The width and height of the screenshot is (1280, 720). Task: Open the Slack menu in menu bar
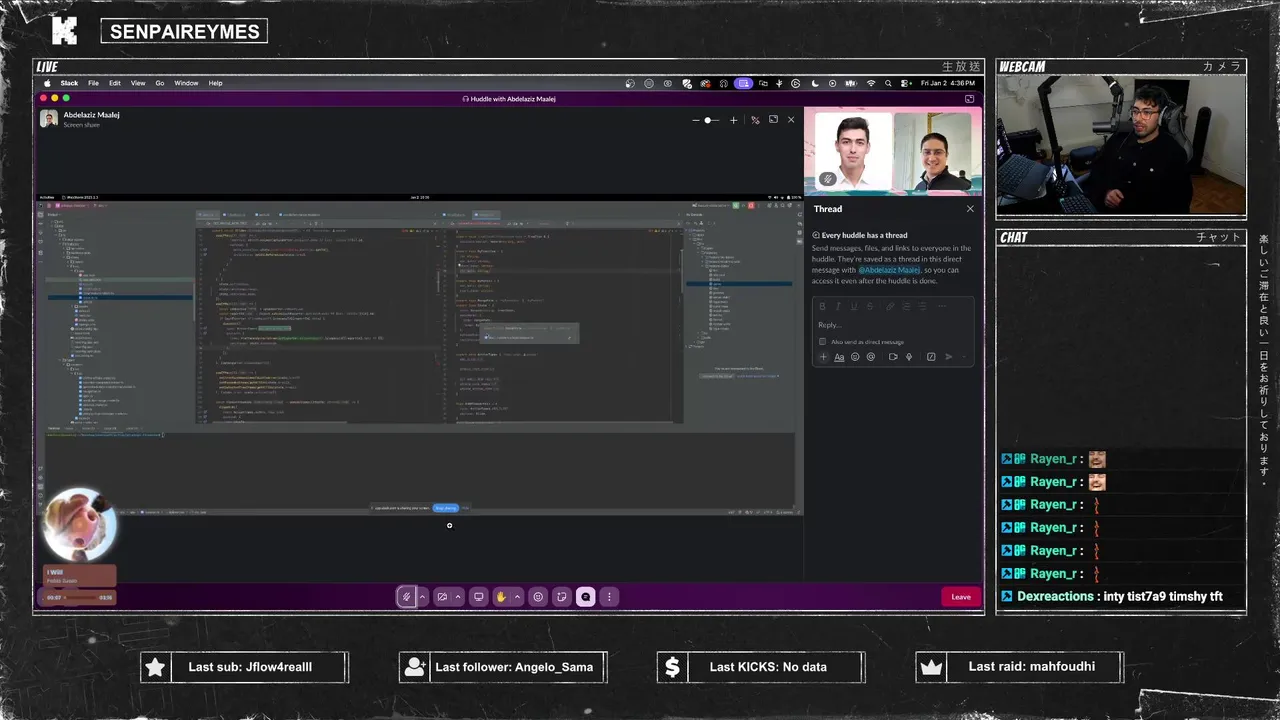pyautogui.click(x=69, y=83)
